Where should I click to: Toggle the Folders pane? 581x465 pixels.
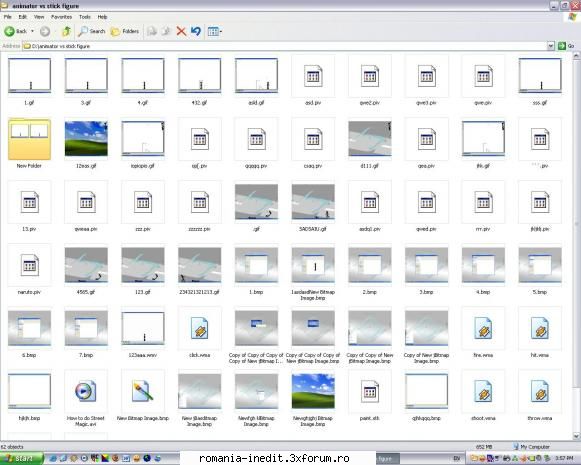125,31
